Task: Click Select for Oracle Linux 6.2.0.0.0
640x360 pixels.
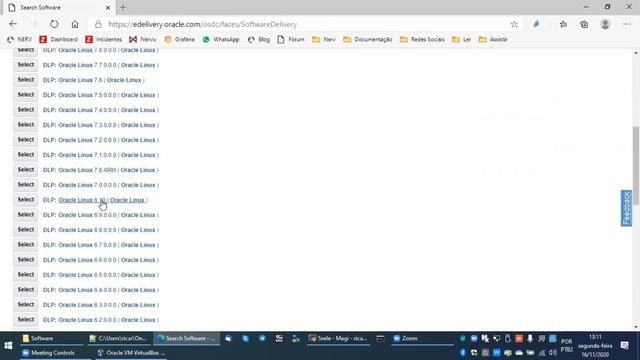Action: [26, 320]
